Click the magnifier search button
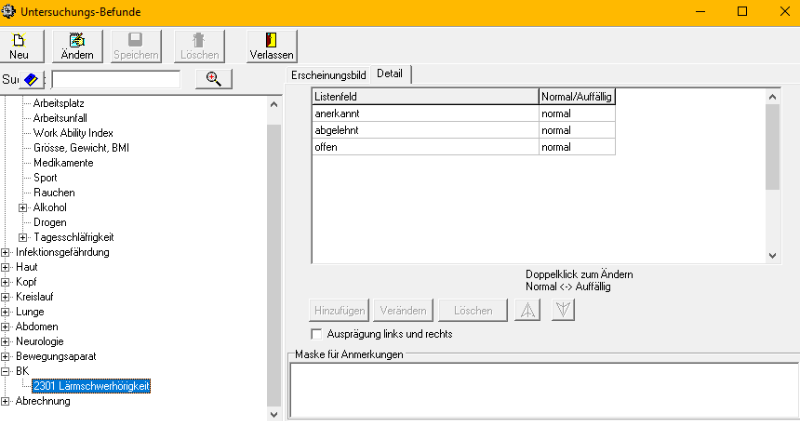 [x=212, y=79]
